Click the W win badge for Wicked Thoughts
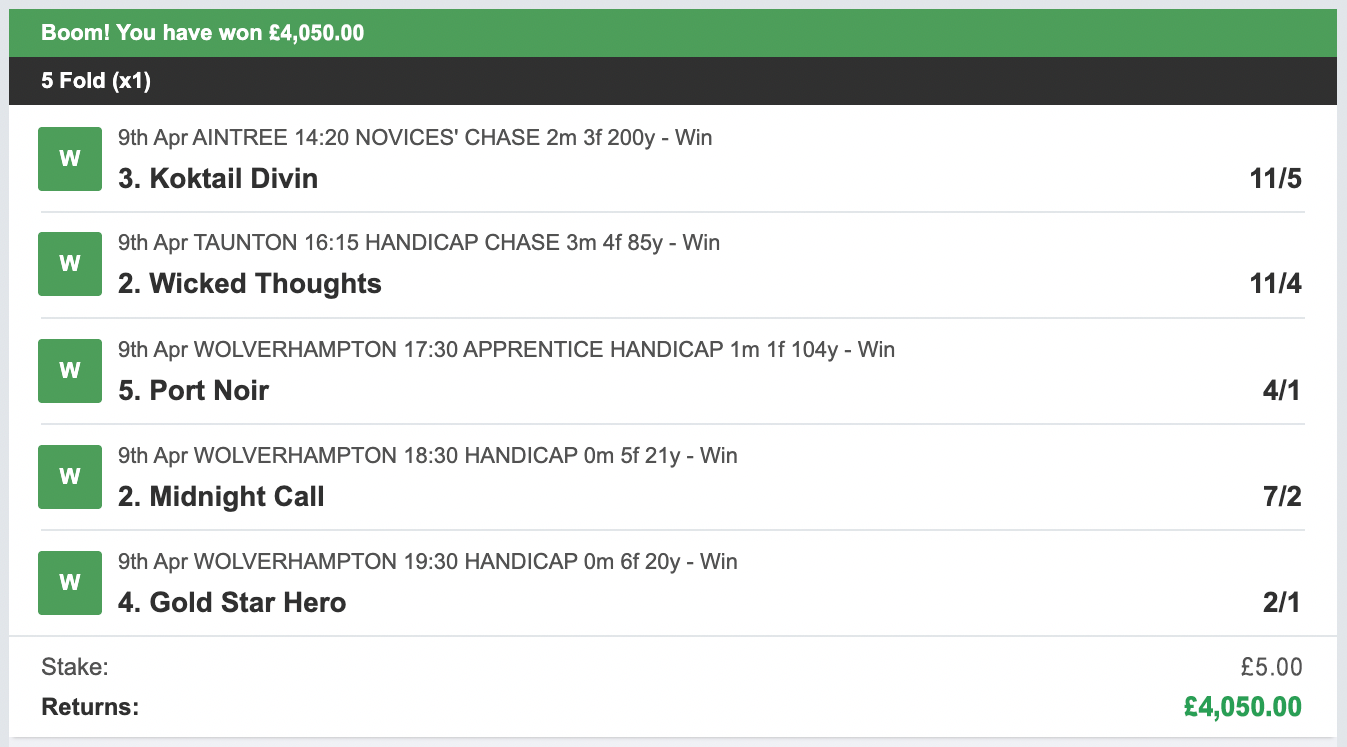1347x747 pixels. (x=70, y=264)
